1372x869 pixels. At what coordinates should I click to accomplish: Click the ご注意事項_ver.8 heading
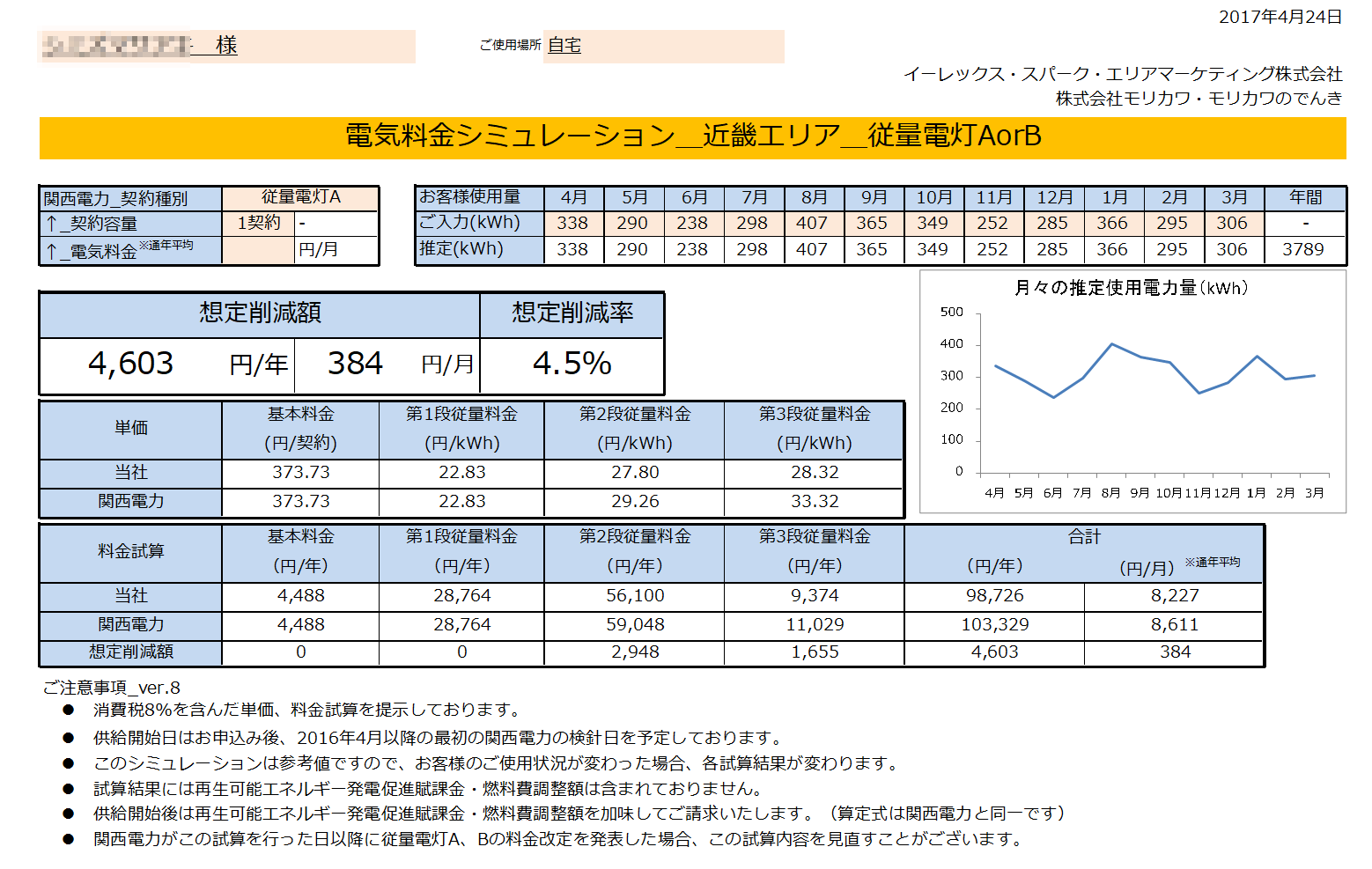click(111, 688)
